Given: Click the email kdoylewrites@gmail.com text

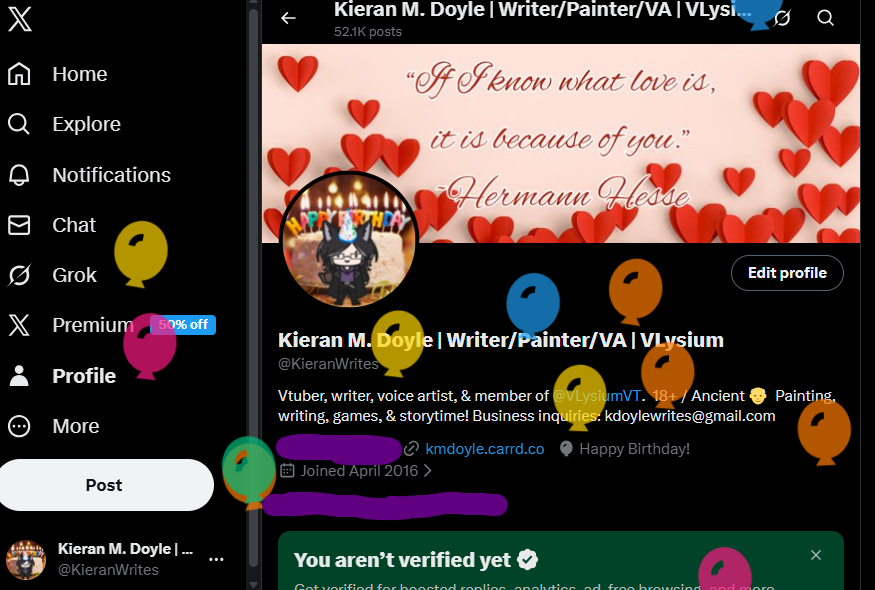Looking at the screenshot, I should point(690,416).
